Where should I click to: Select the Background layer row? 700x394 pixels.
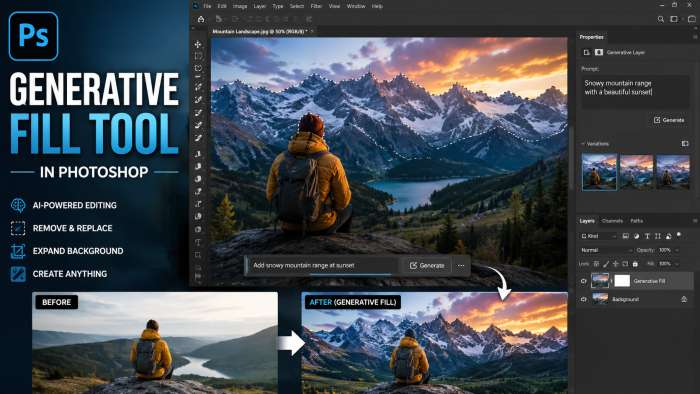[x=635, y=299]
